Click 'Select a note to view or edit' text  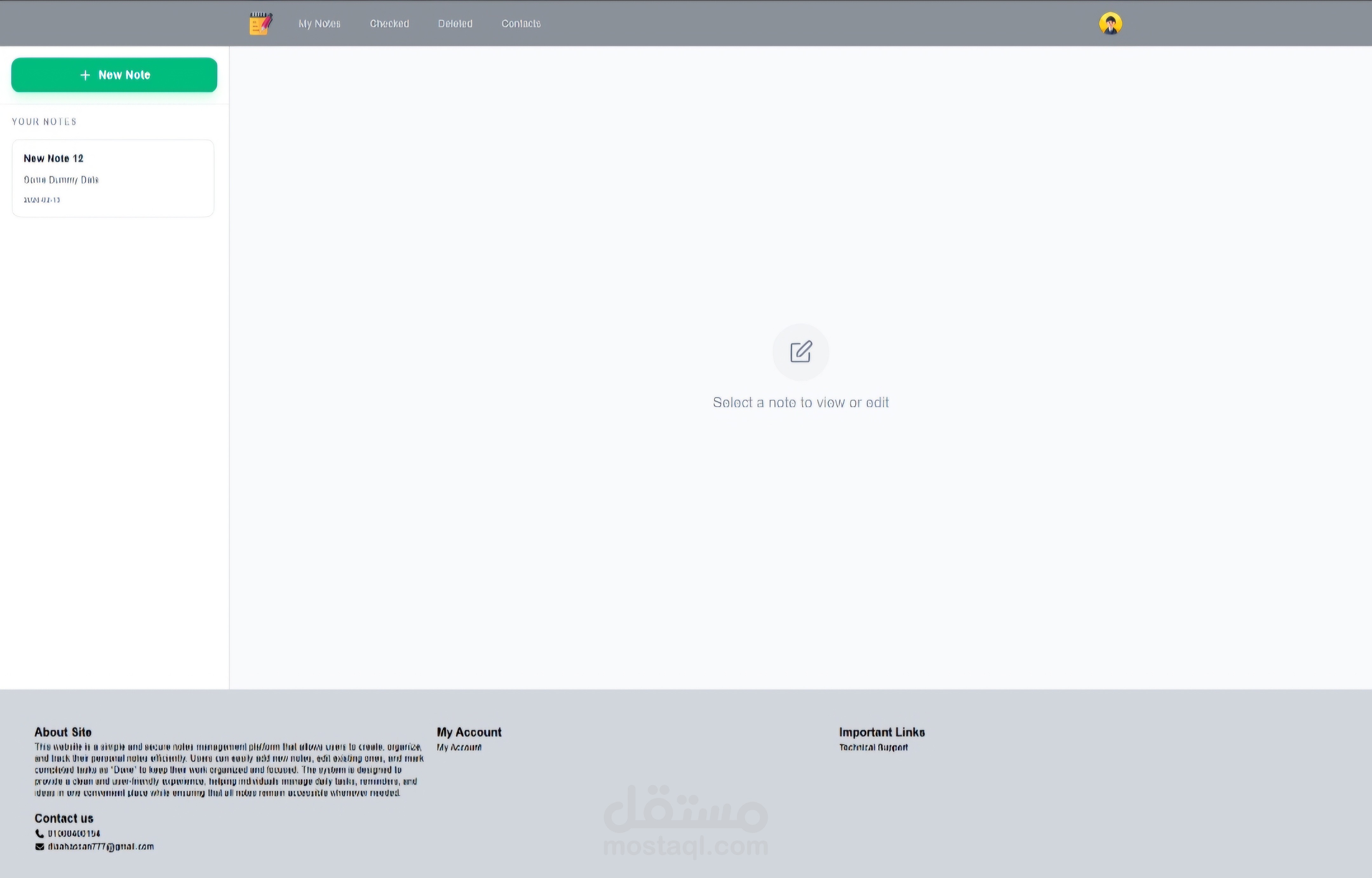(x=801, y=402)
